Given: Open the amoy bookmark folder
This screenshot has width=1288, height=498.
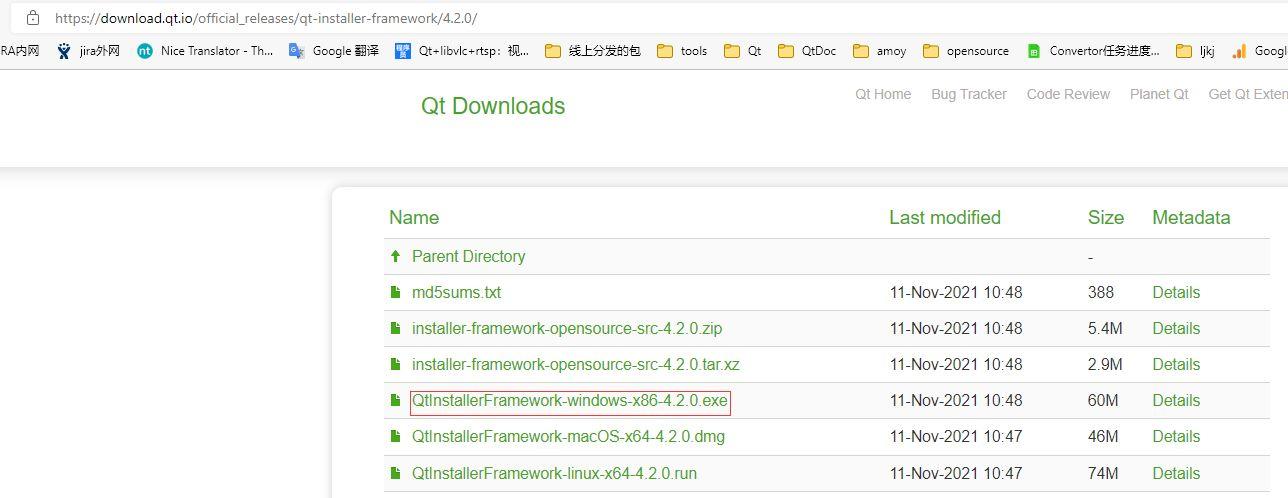Looking at the screenshot, I should coord(880,51).
